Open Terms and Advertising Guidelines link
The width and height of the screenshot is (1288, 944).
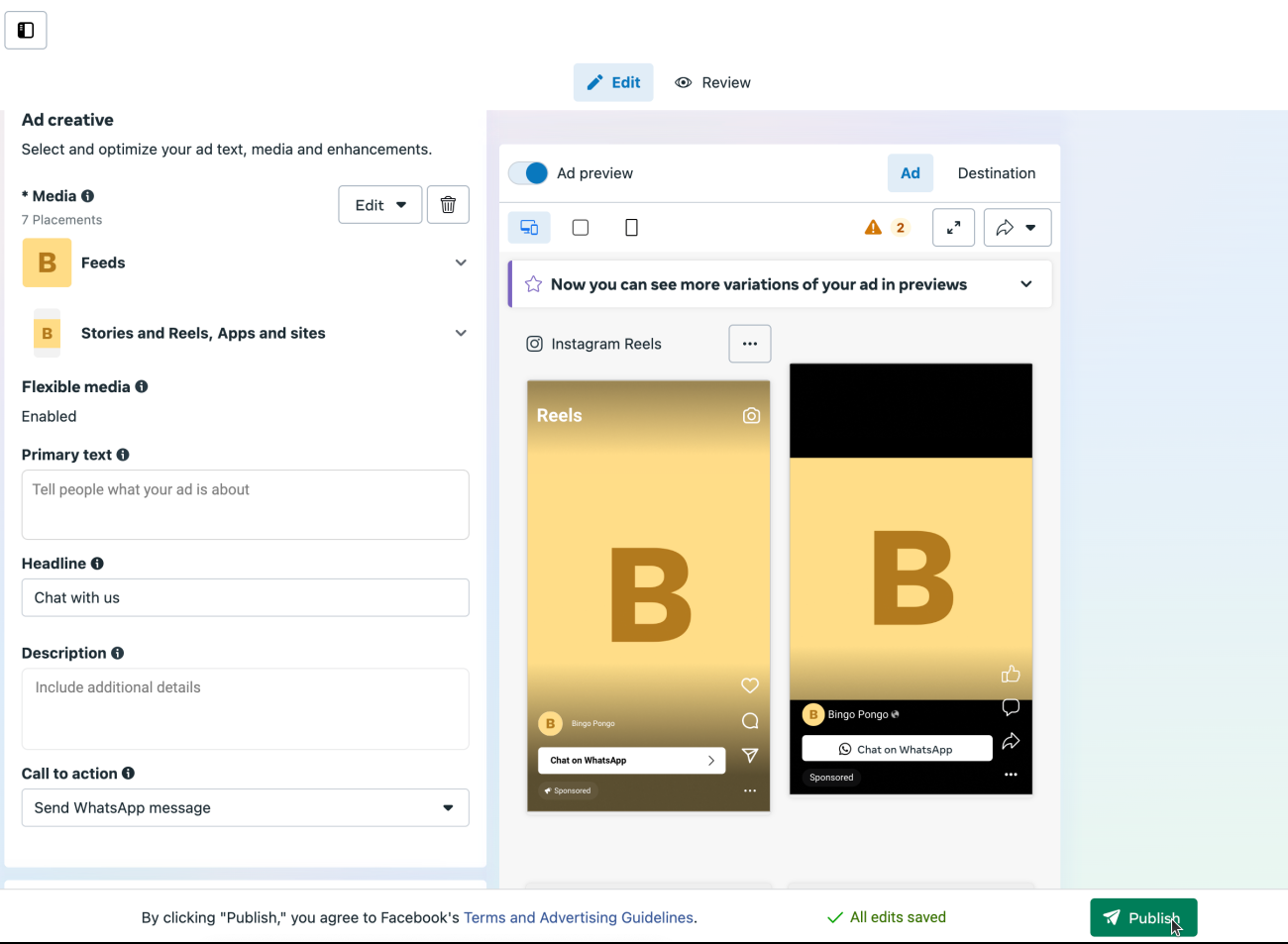coord(579,917)
